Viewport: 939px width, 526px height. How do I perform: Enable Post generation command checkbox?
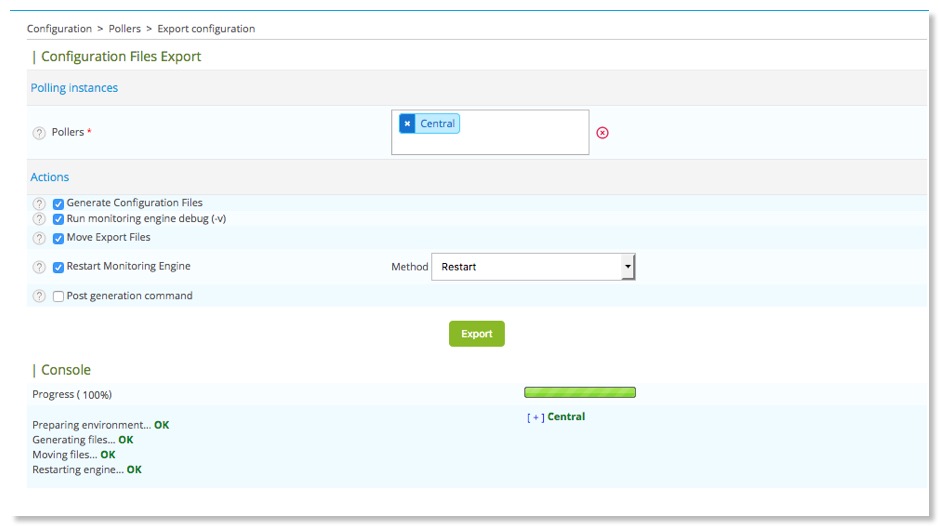[x=58, y=296]
